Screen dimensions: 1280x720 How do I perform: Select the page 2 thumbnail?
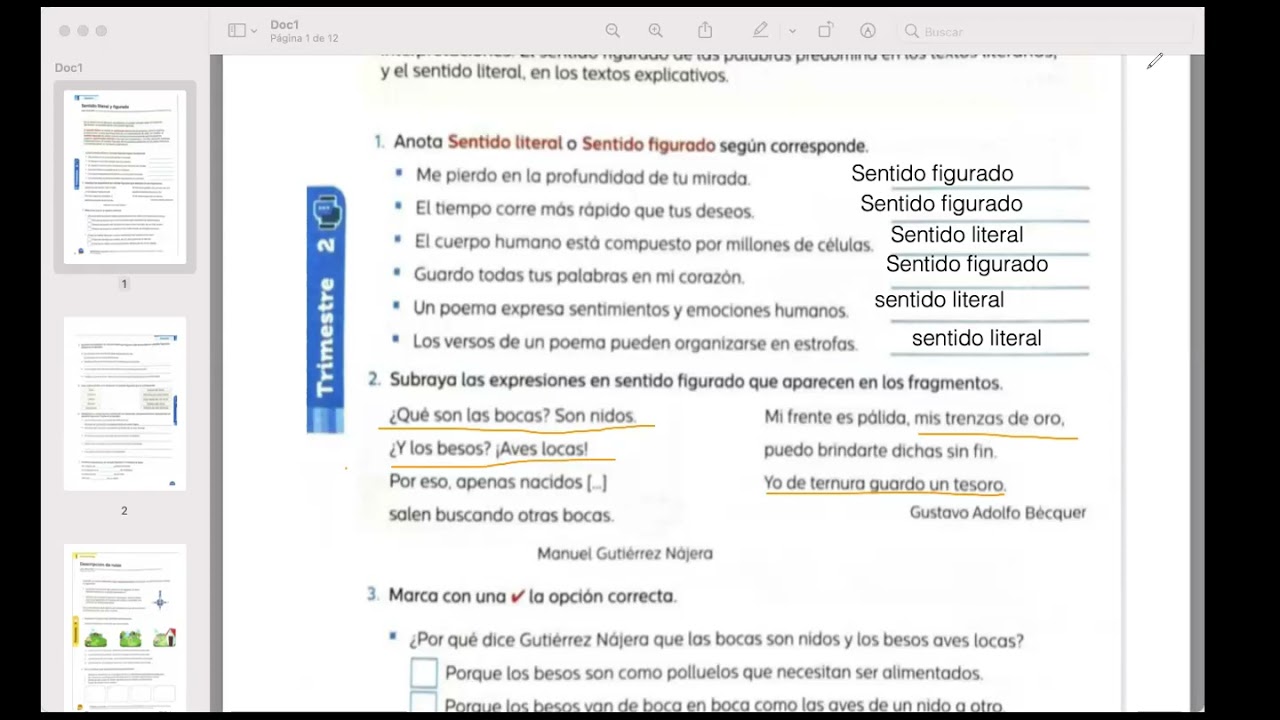(125, 404)
